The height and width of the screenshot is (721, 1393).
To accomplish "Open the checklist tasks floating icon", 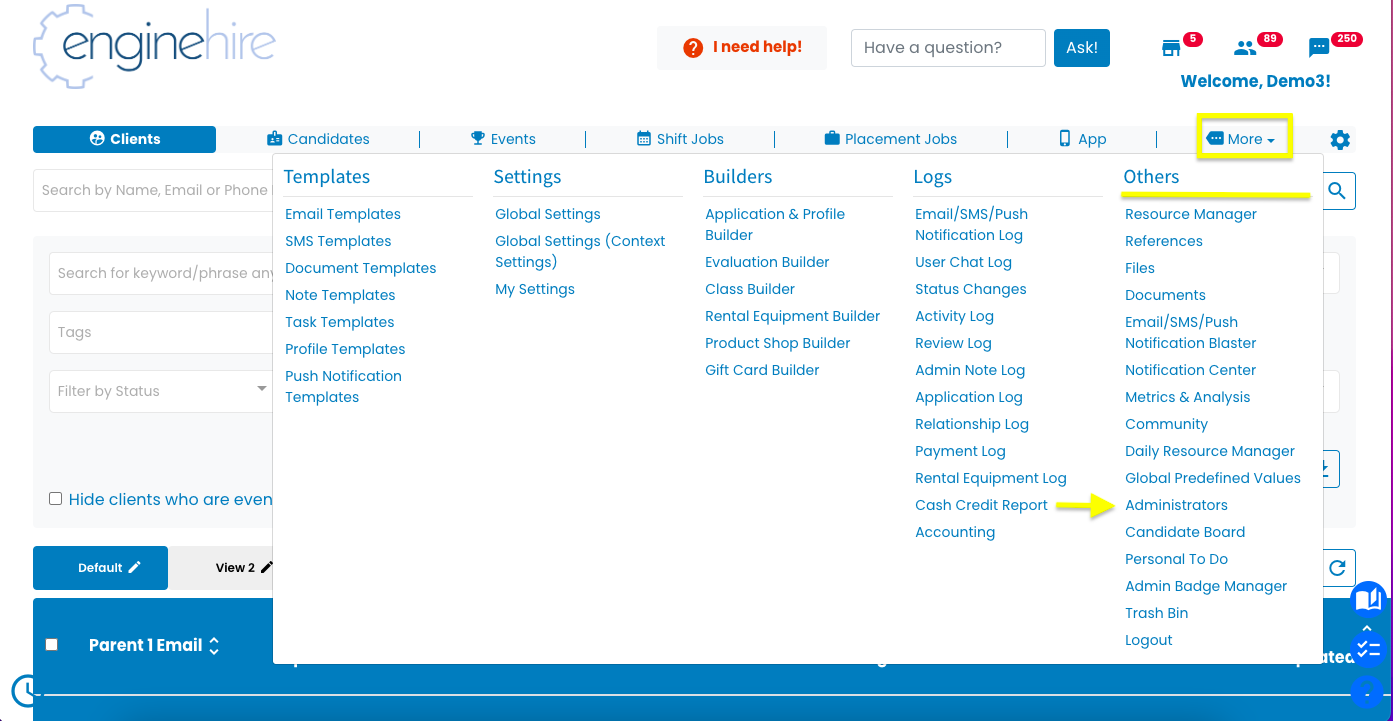I will 1367,650.
